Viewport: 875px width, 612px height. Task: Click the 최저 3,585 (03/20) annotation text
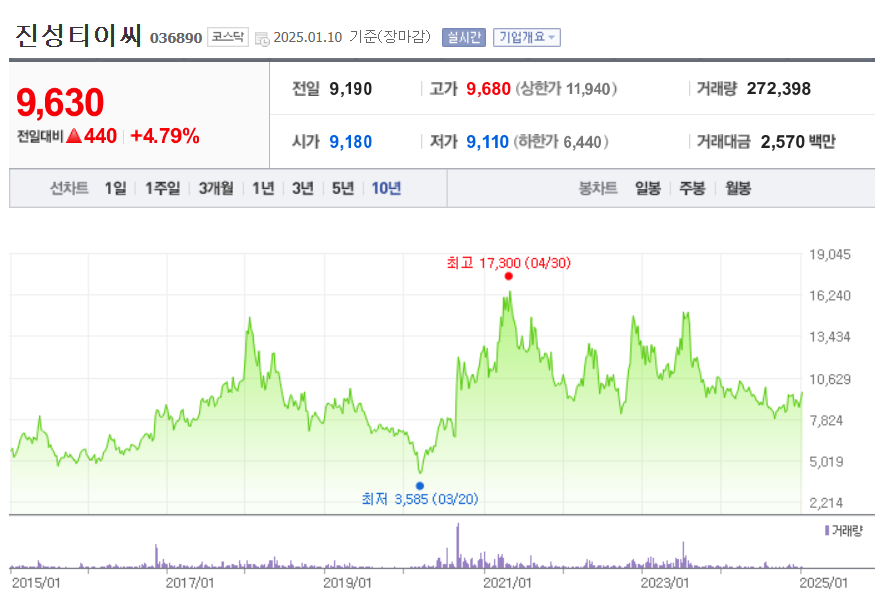[x=420, y=499]
